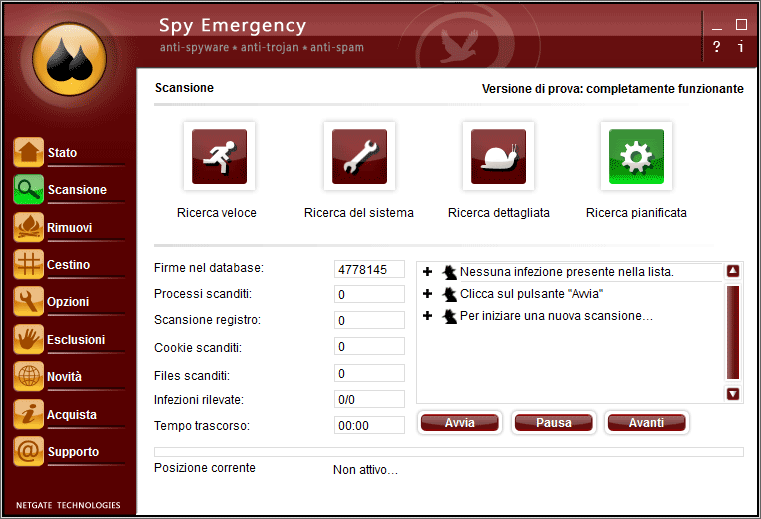Click the results list scroll up arrow
Image resolution: width=761 pixels, height=519 pixels.
click(733, 271)
